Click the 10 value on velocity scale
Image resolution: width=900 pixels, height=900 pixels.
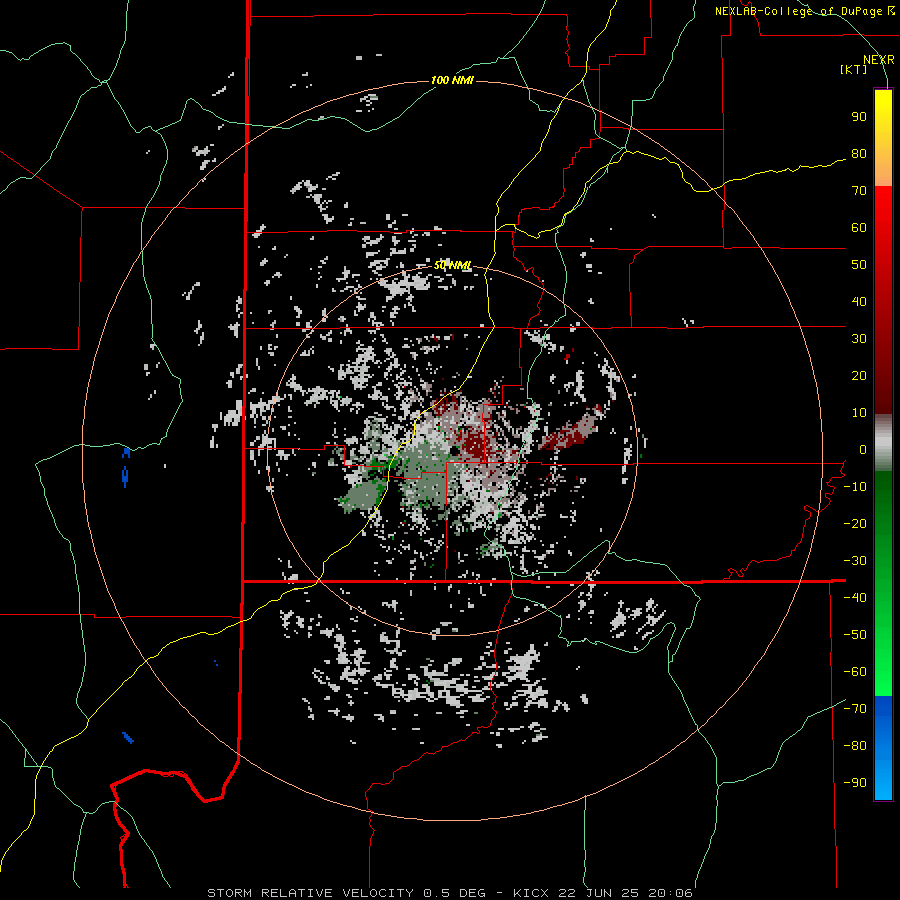click(859, 413)
